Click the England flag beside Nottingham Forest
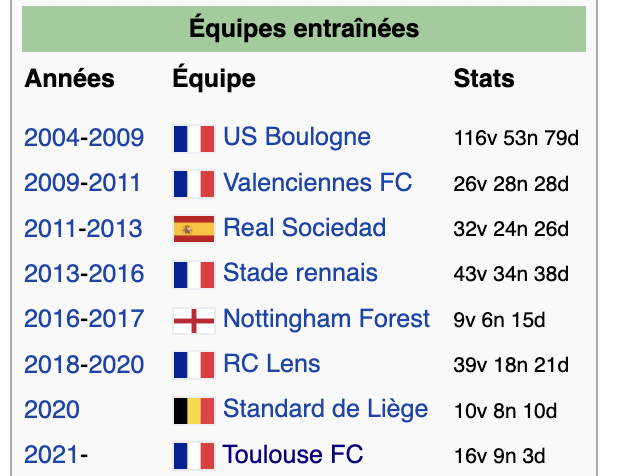The image size is (620, 476). 194,321
